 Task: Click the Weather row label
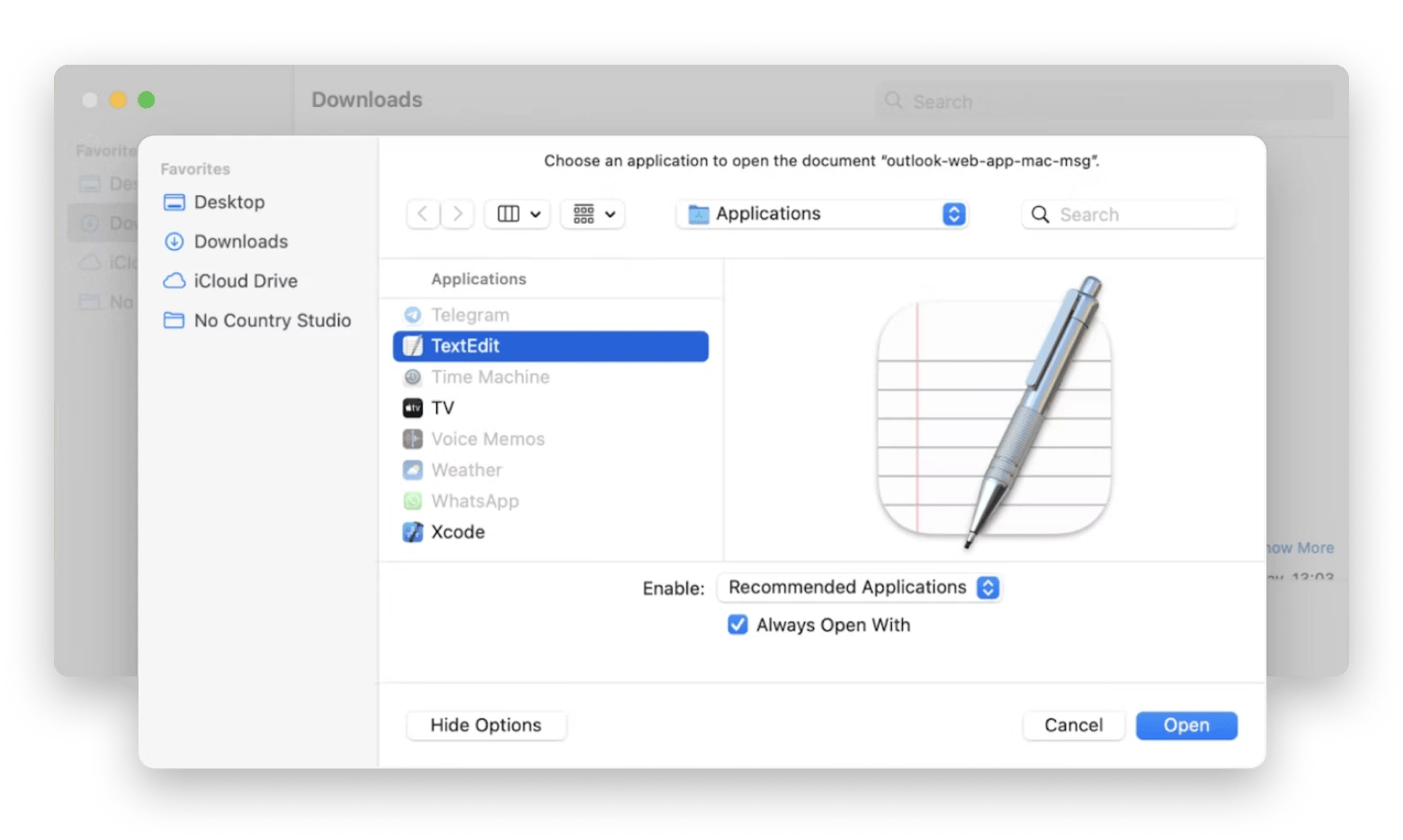[x=466, y=470]
